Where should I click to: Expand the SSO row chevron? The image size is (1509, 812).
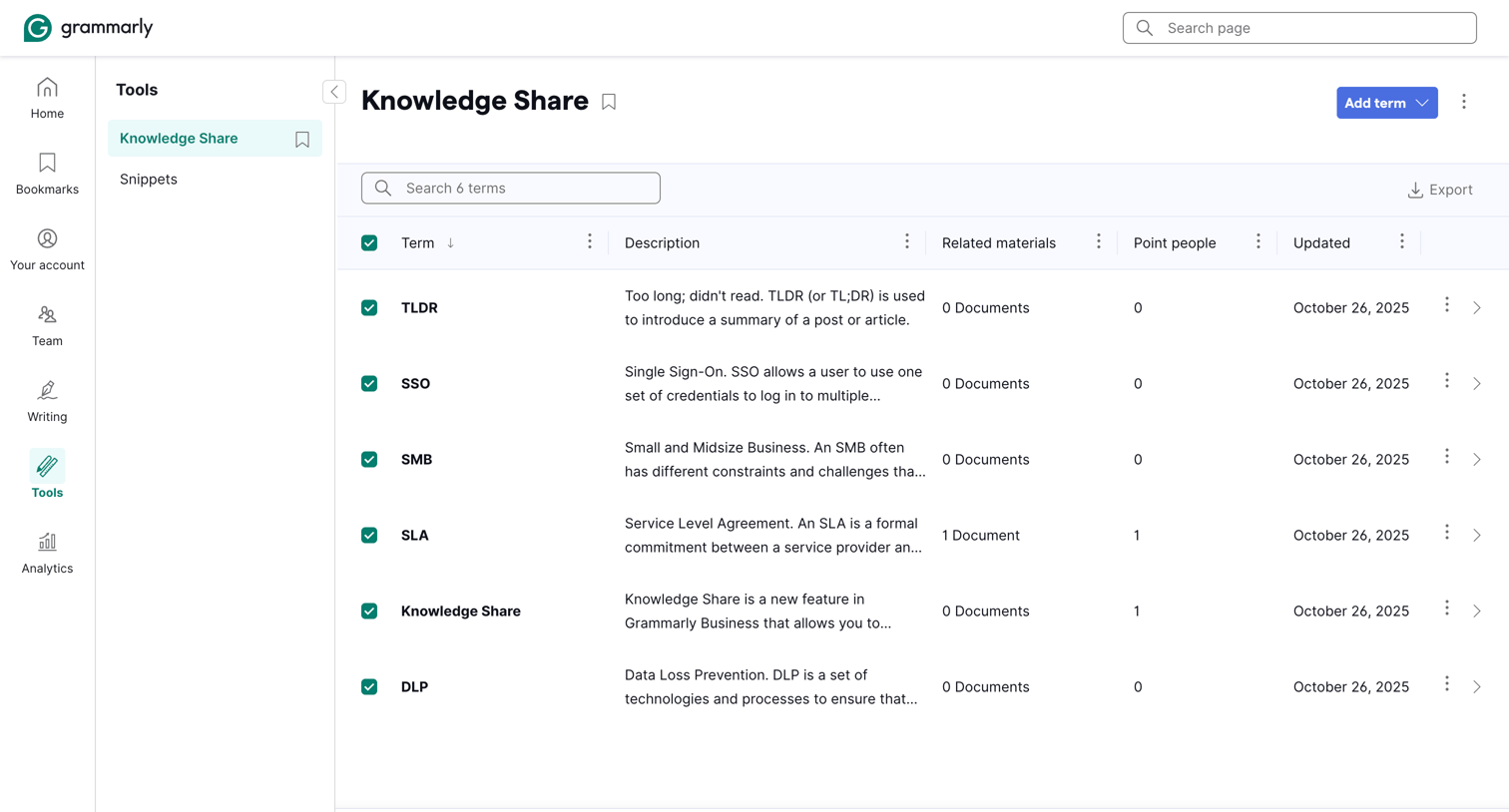(x=1477, y=384)
